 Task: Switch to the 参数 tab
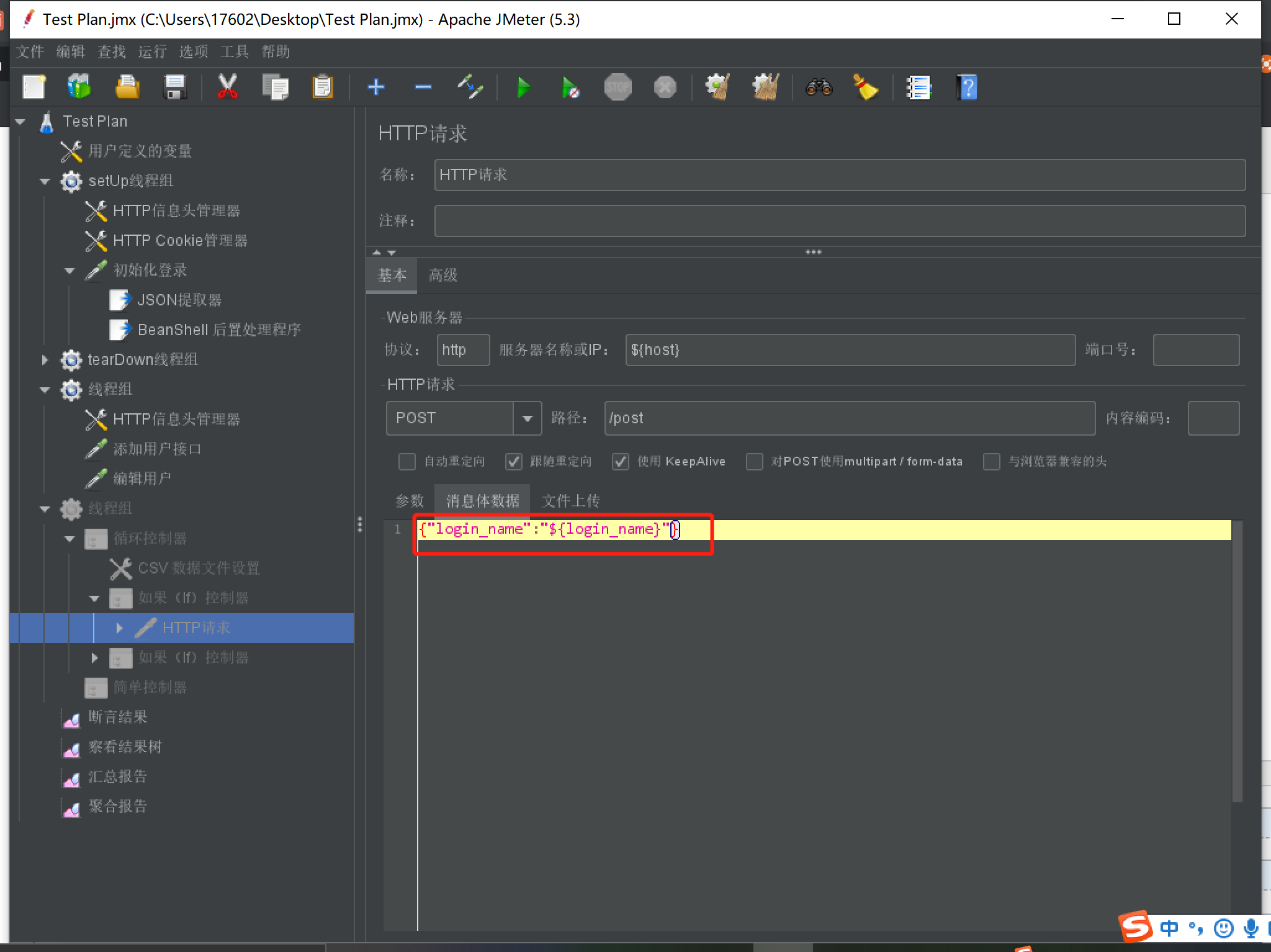[x=410, y=501]
